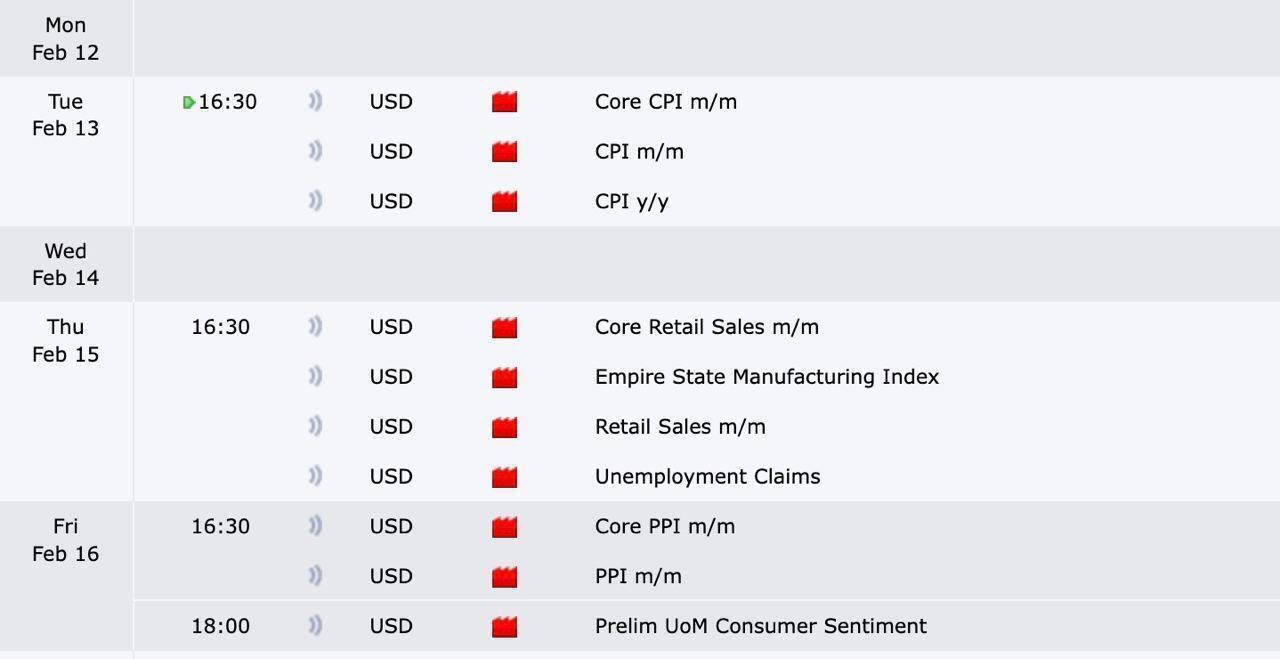This screenshot has width=1280, height=659.
Task: Click the Thu Feb 15 date cell
Action: tap(66, 341)
